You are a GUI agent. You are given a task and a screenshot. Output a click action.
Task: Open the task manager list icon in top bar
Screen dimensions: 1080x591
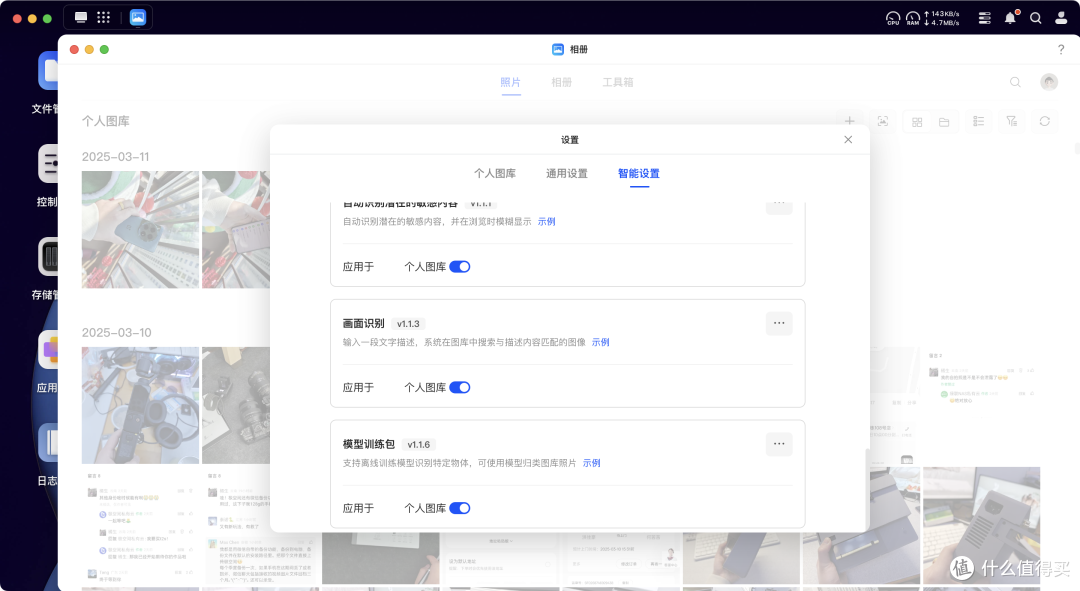[984, 19]
